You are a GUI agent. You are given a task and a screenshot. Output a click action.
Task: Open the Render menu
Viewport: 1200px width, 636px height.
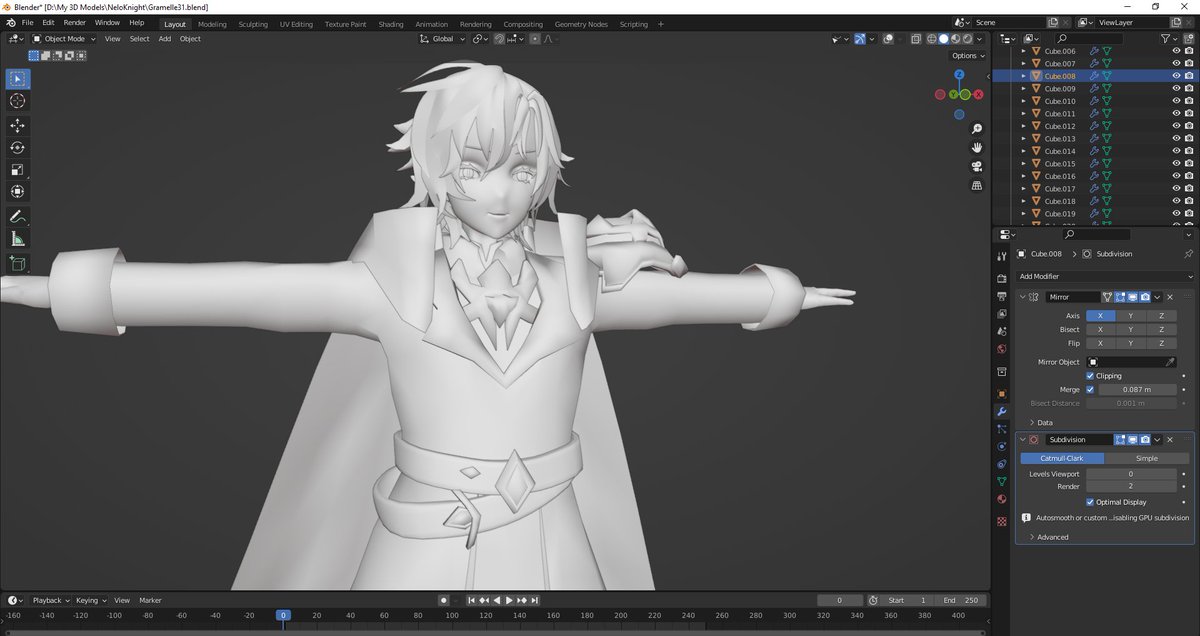(x=74, y=23)
